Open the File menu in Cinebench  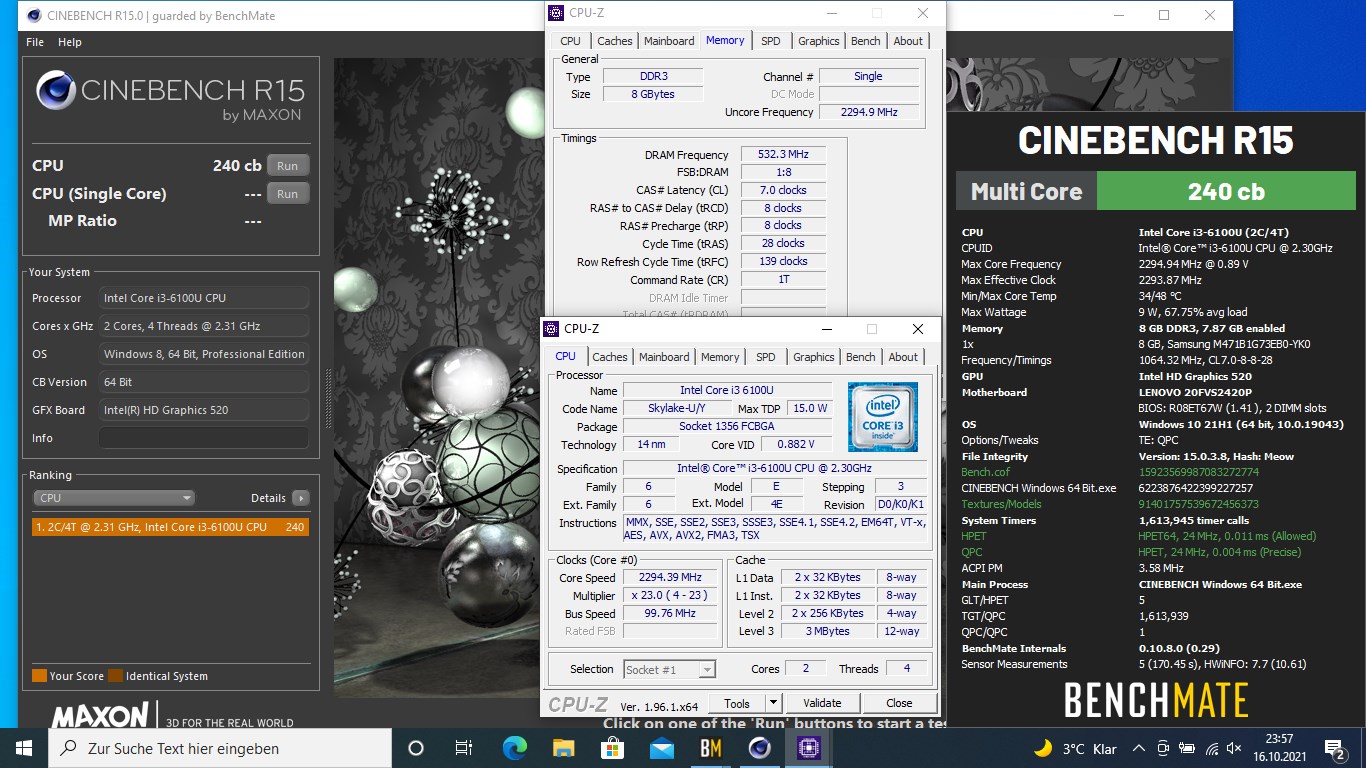pos(35,42)
